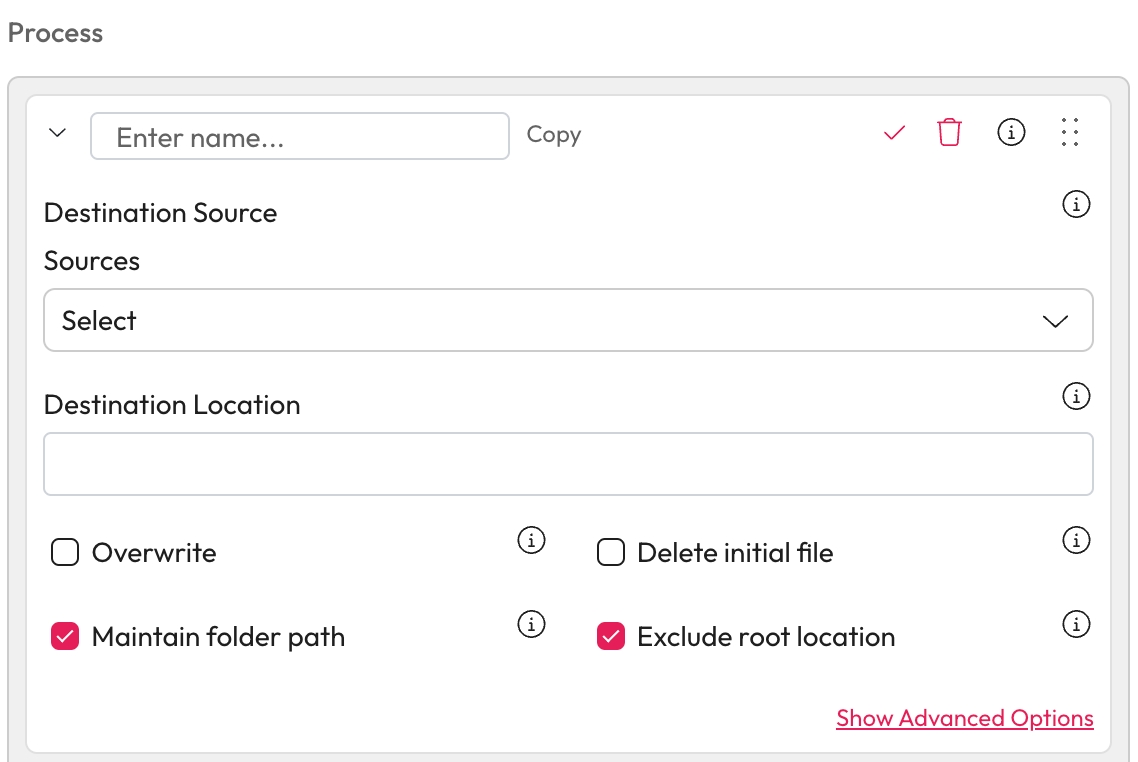Image resolution: width=1138 pixels, height=762 pixels.
Task: Click the red checkmark confirm icon
Action: click(894, 133)
